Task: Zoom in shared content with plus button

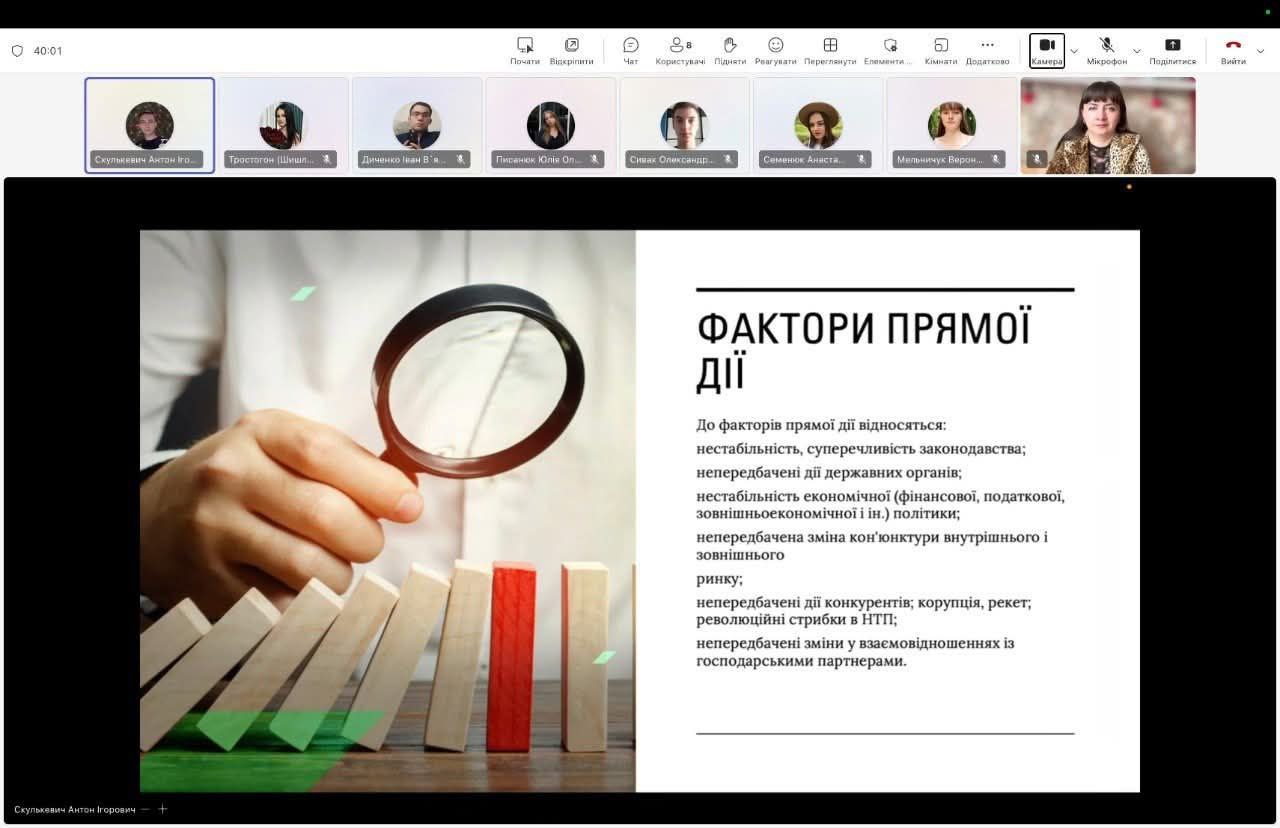Action: [163, 809]
